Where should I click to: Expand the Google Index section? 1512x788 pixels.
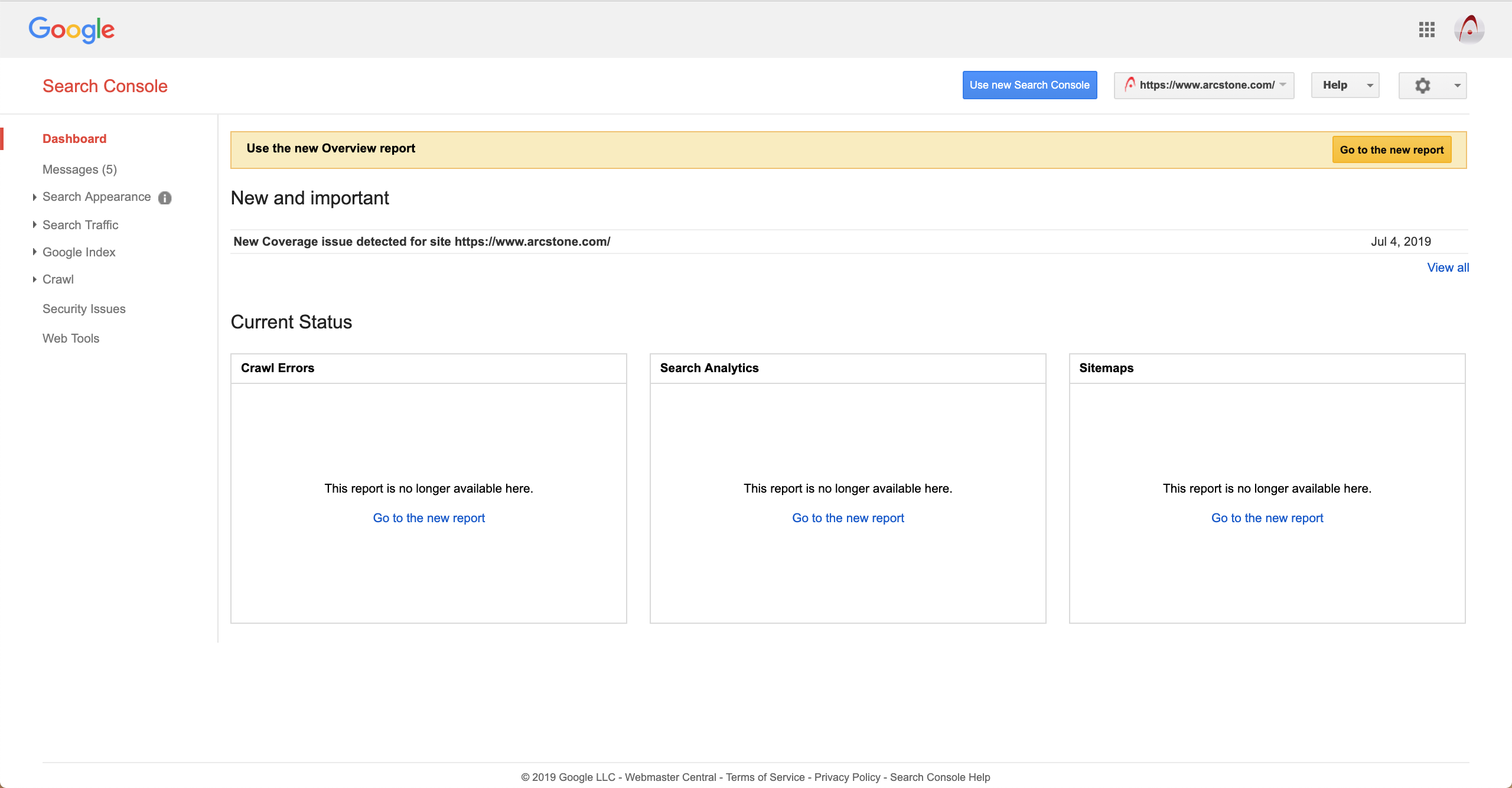pyautogui.click(x=79, y=252)
